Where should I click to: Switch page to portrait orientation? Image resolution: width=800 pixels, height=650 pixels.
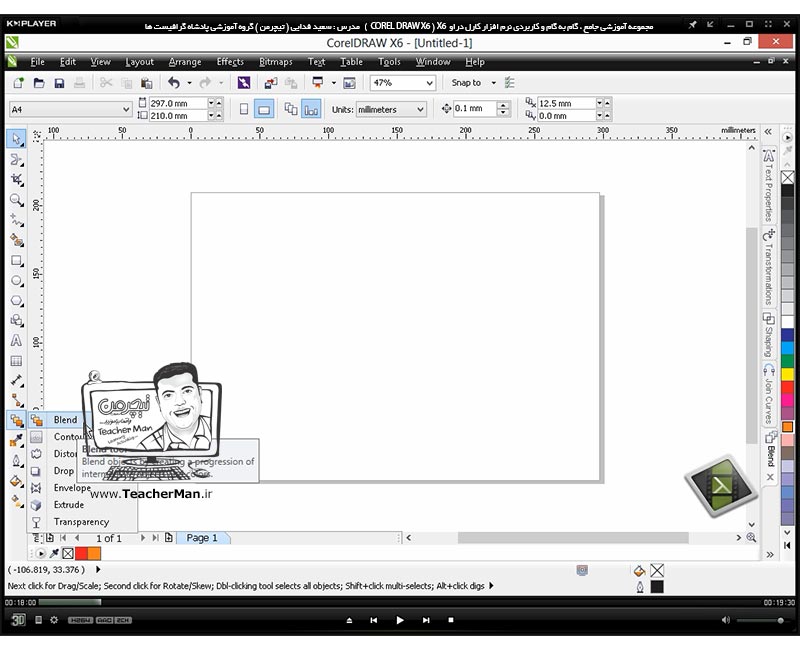click(x=244, y=109)
